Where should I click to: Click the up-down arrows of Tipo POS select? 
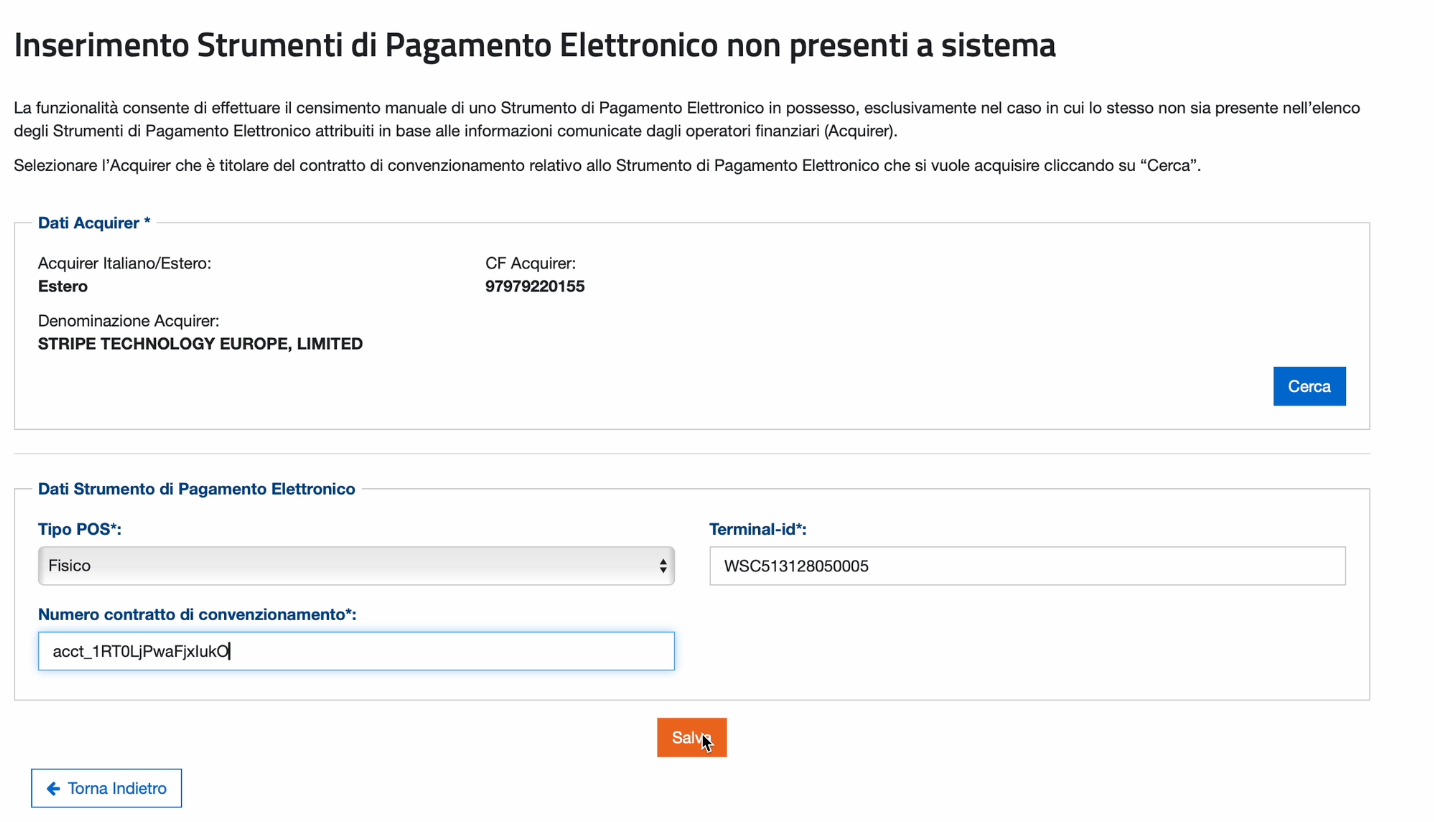tap(662, 566)
